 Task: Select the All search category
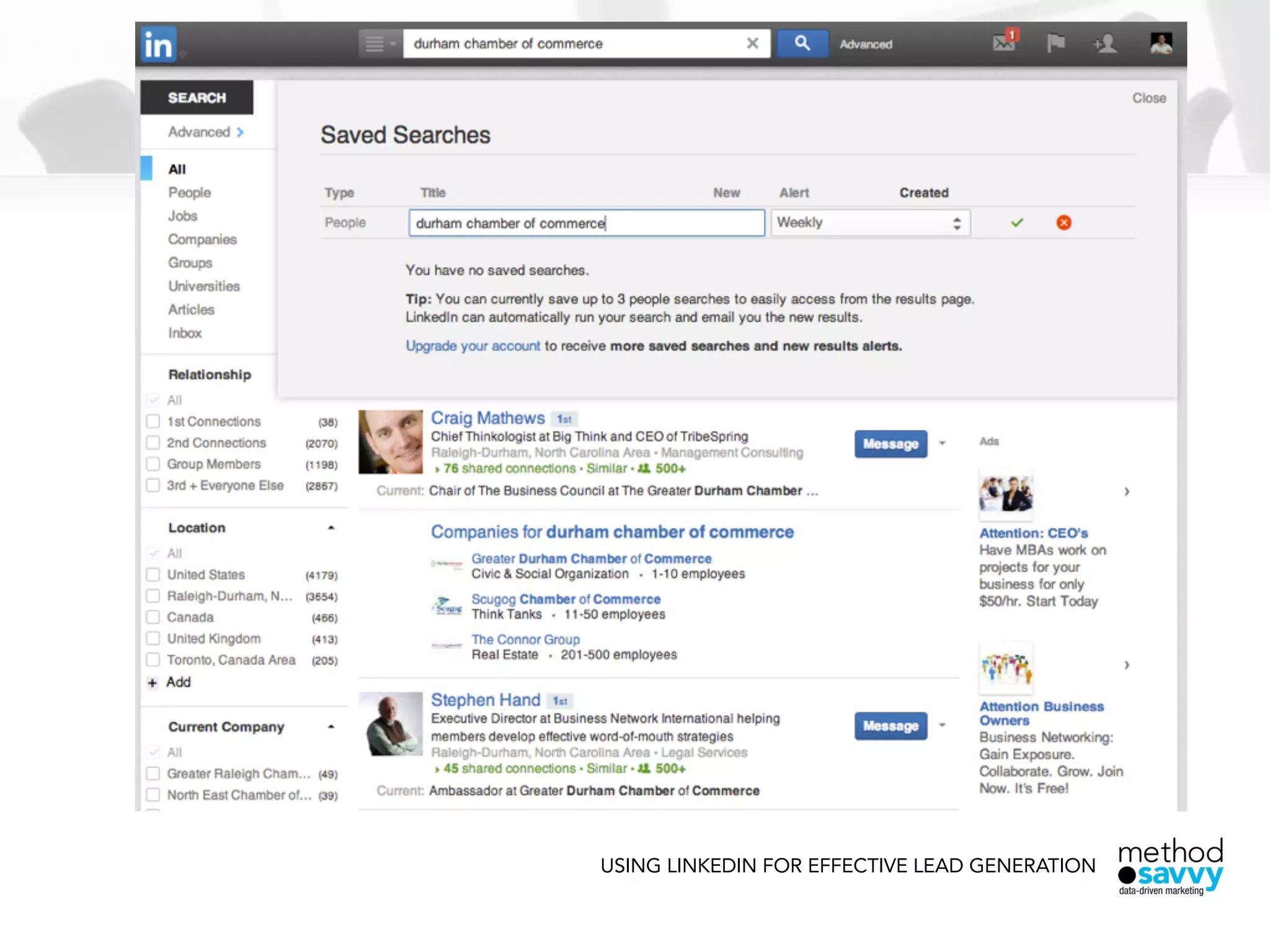177,169
